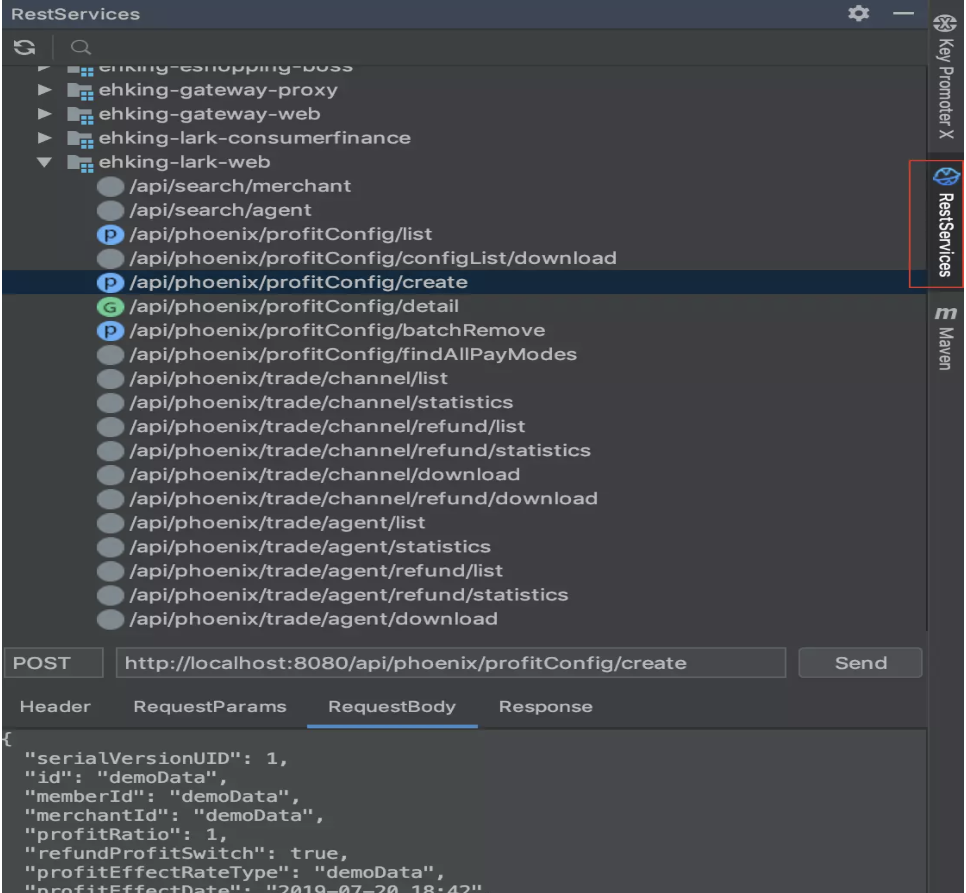
Task: Click gray icon beside /api/phoenix/trade/agent/statistics
Action: tap(110, 547)
